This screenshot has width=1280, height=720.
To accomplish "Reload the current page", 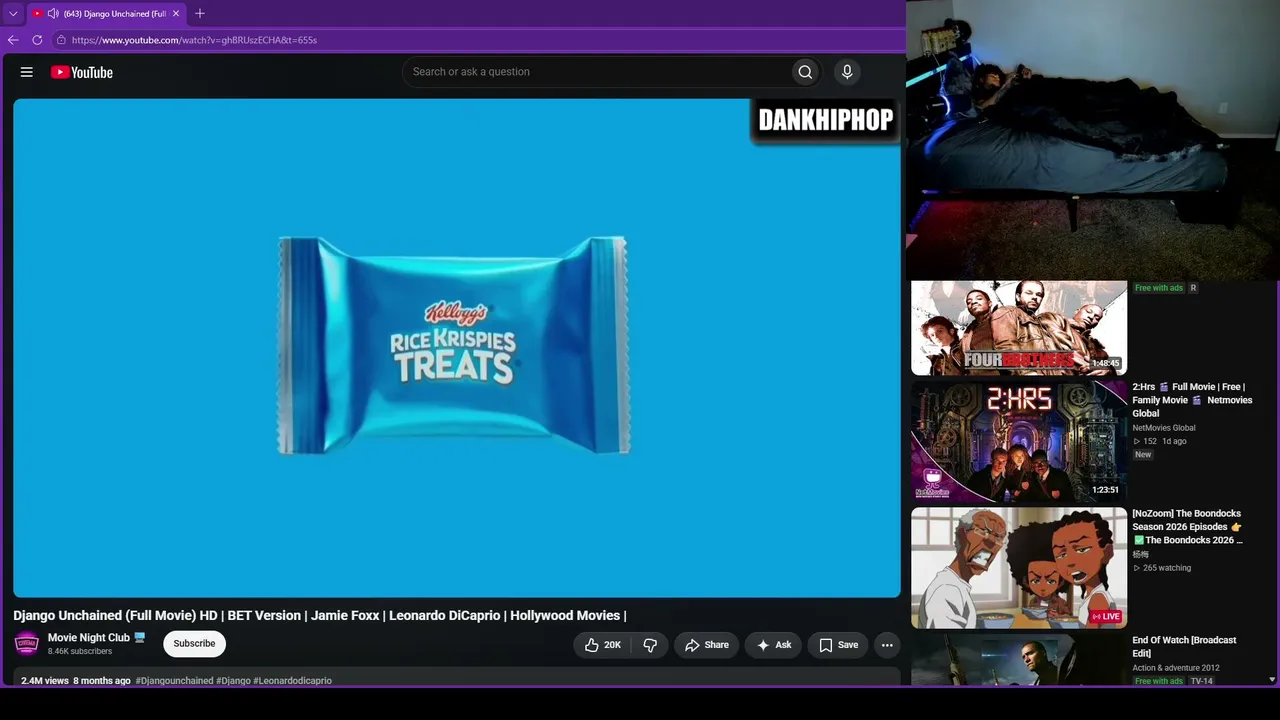I will tap(37, 40).
